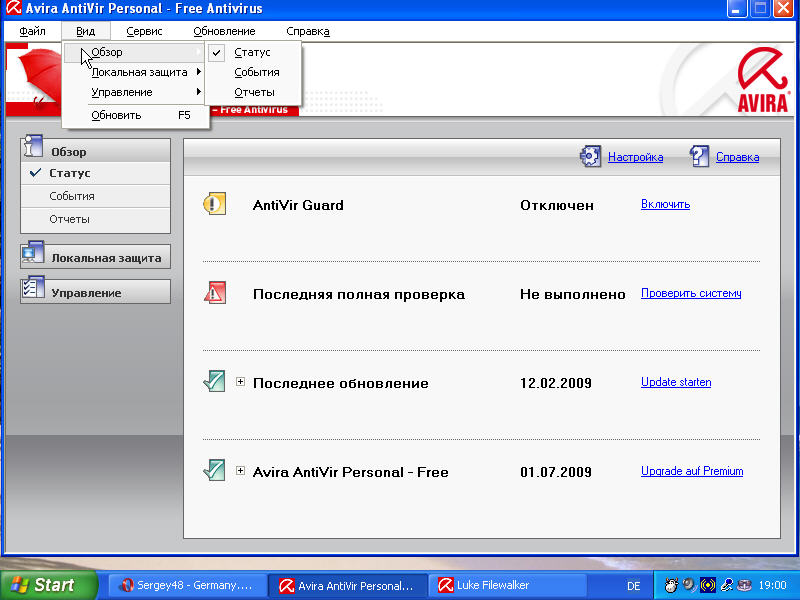Click green checkmark icon beside Последнее обновление
Image resolution: width=800 pixels, height=600 pixels.
coord(214,381)
